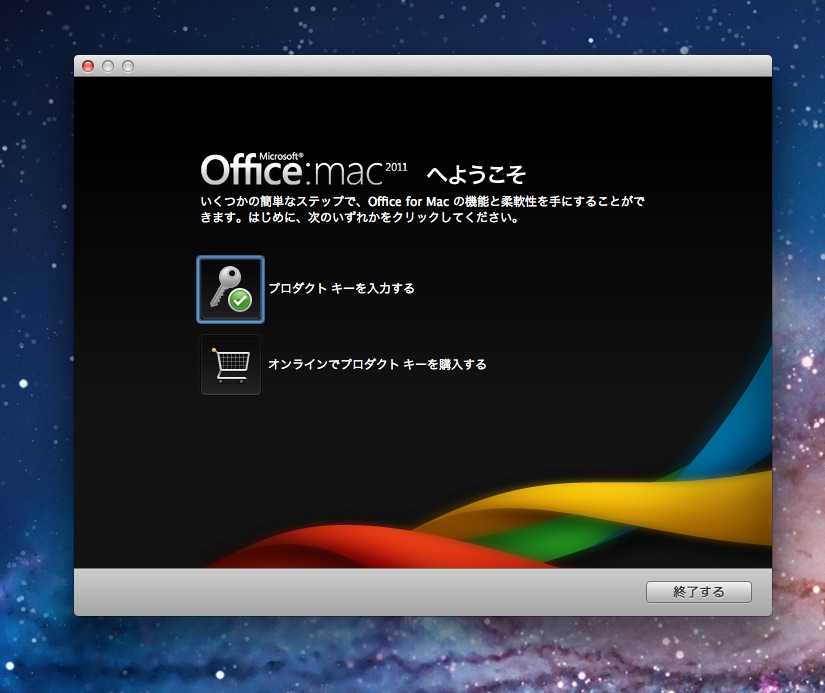
Task: Select プロダクト キーを入力する text label
Action: (341, 288)
